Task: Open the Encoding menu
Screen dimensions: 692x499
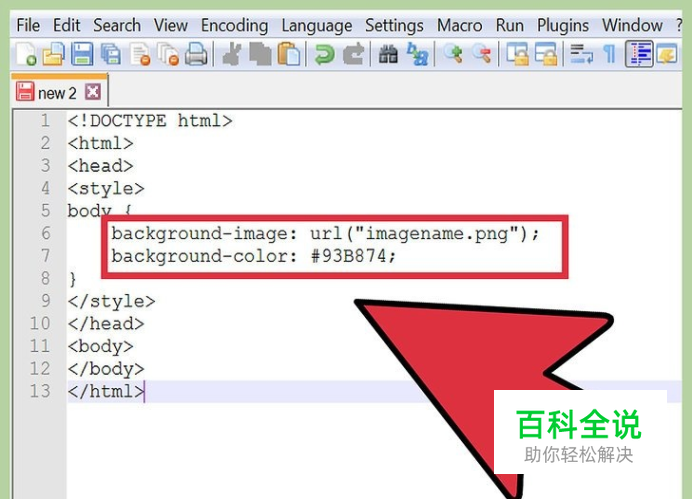Action: pos(234,26)
